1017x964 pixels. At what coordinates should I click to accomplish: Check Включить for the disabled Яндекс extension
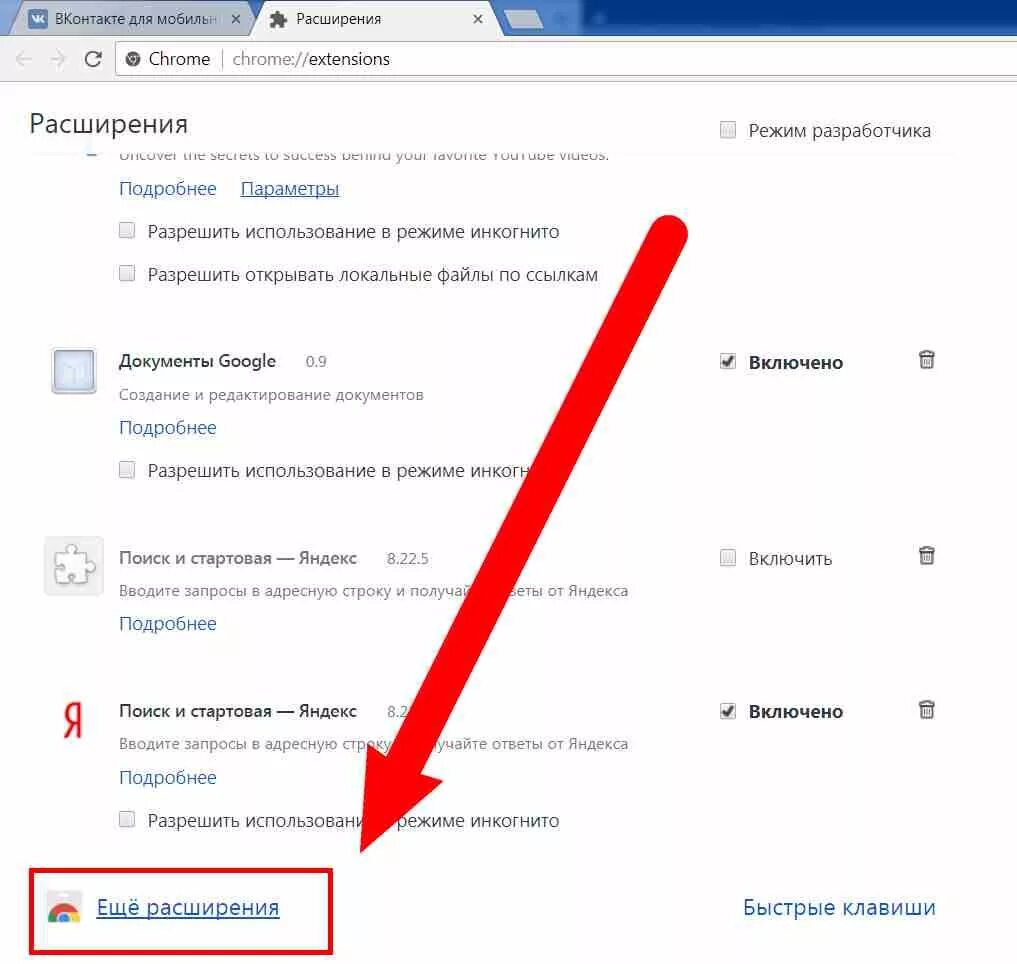(x=728, y=557)
